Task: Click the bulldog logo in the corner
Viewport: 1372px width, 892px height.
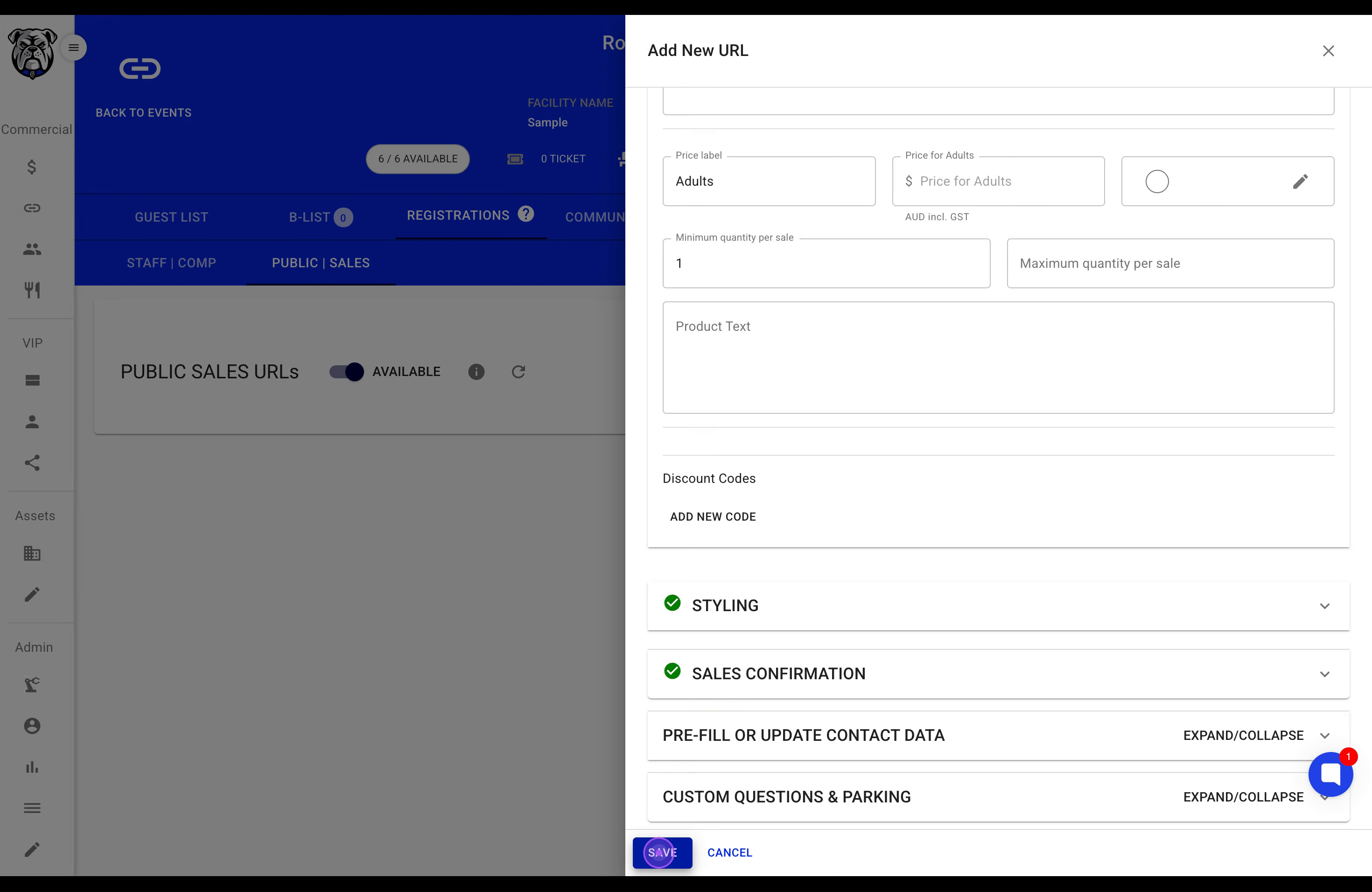Action: click(32, 53)
